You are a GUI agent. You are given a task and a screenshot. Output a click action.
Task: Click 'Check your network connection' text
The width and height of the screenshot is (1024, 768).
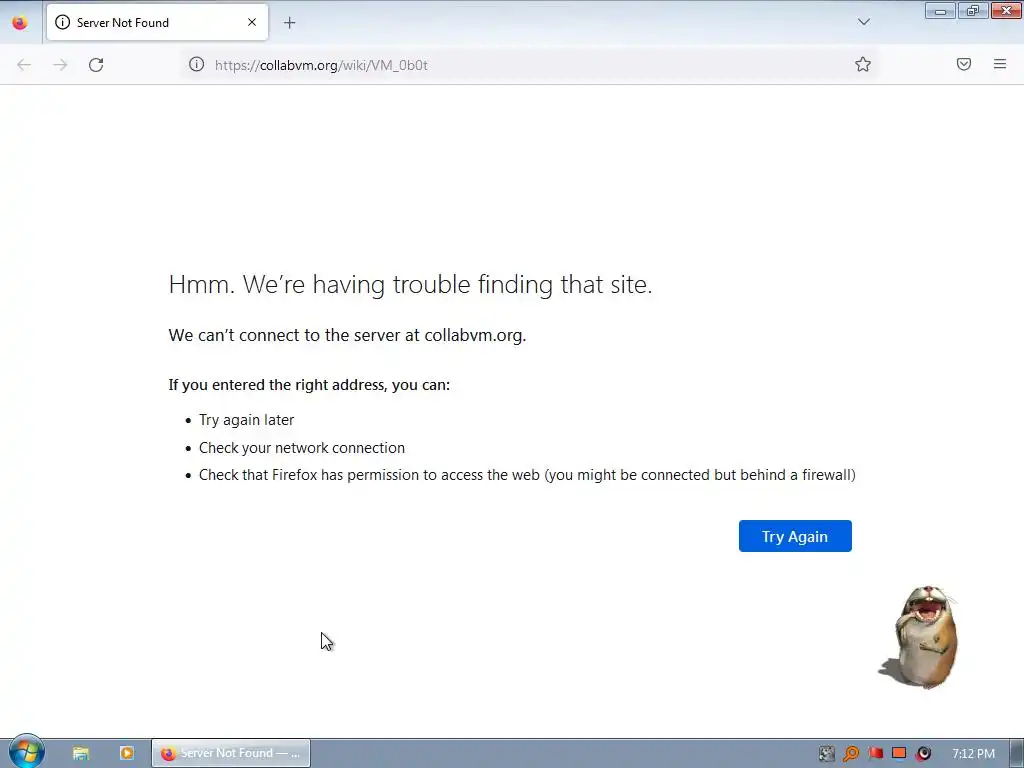coord(302,448)
